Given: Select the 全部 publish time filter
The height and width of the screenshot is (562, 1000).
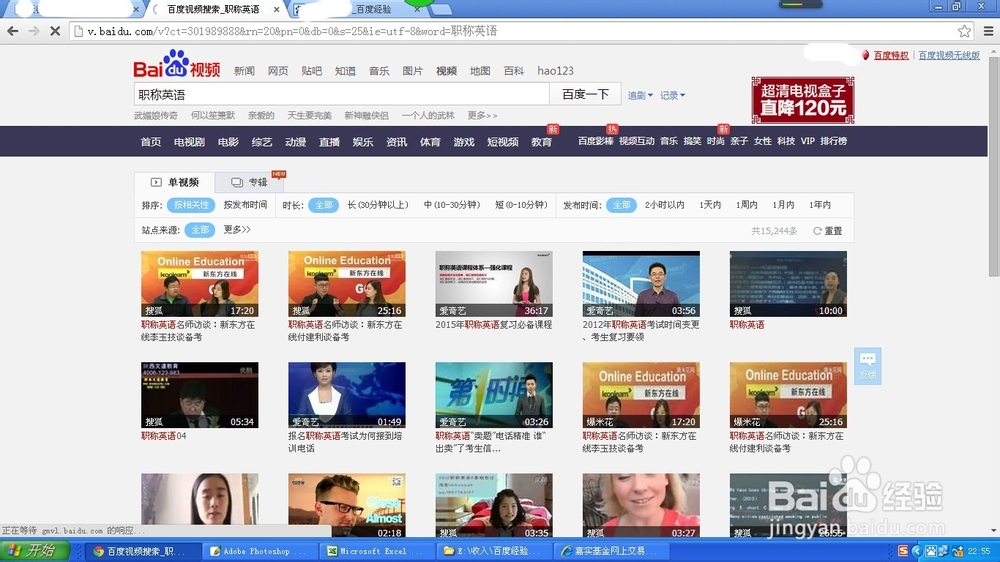Looking at the screenshot, I should (x=621, y=205).
